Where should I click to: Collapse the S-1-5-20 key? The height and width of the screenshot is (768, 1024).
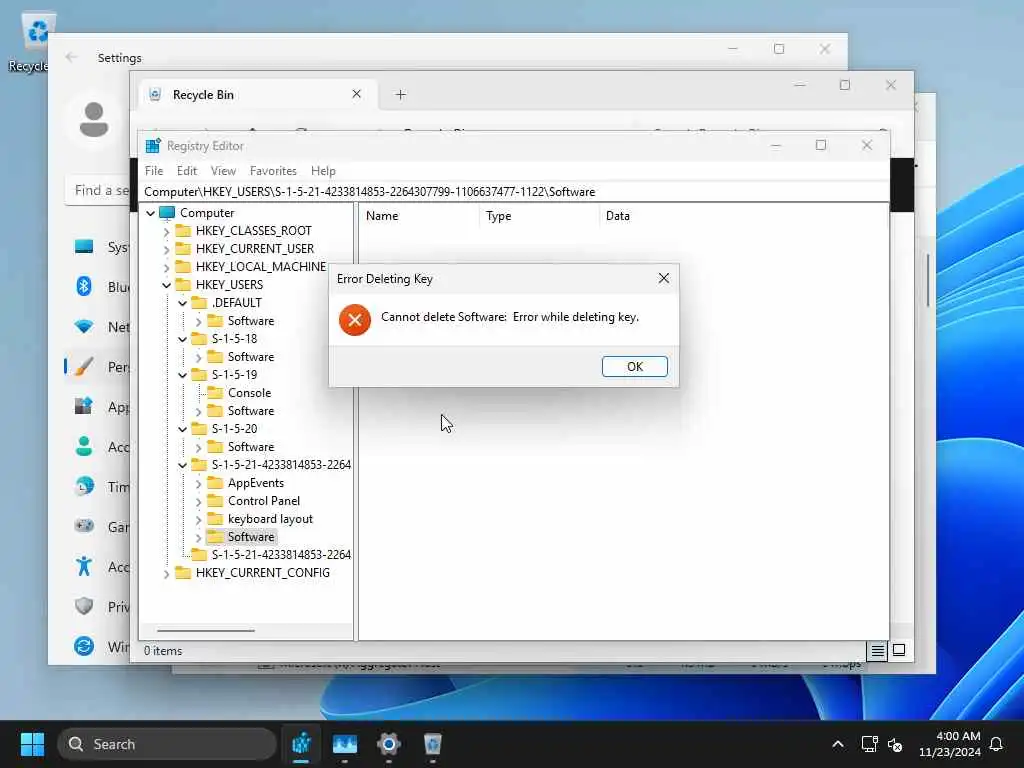click(x=183, y=429)
